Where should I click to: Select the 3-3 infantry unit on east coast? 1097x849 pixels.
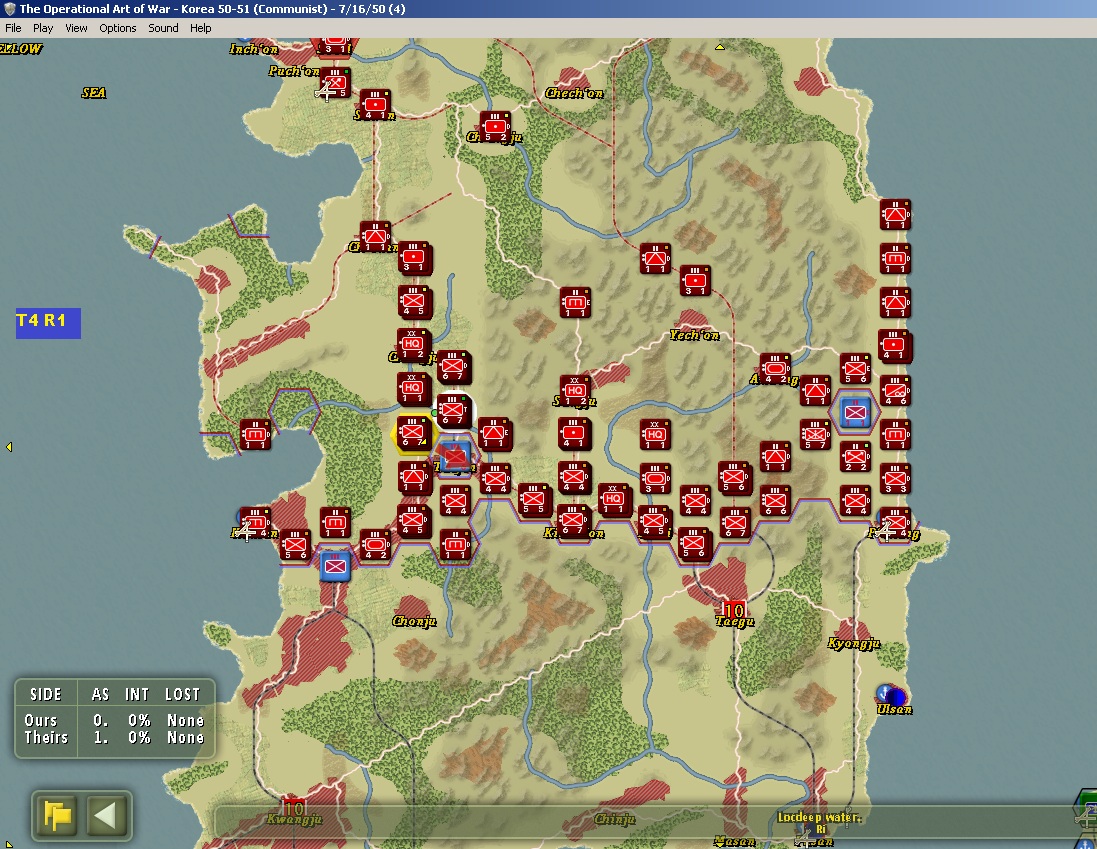tap(896, 480)
